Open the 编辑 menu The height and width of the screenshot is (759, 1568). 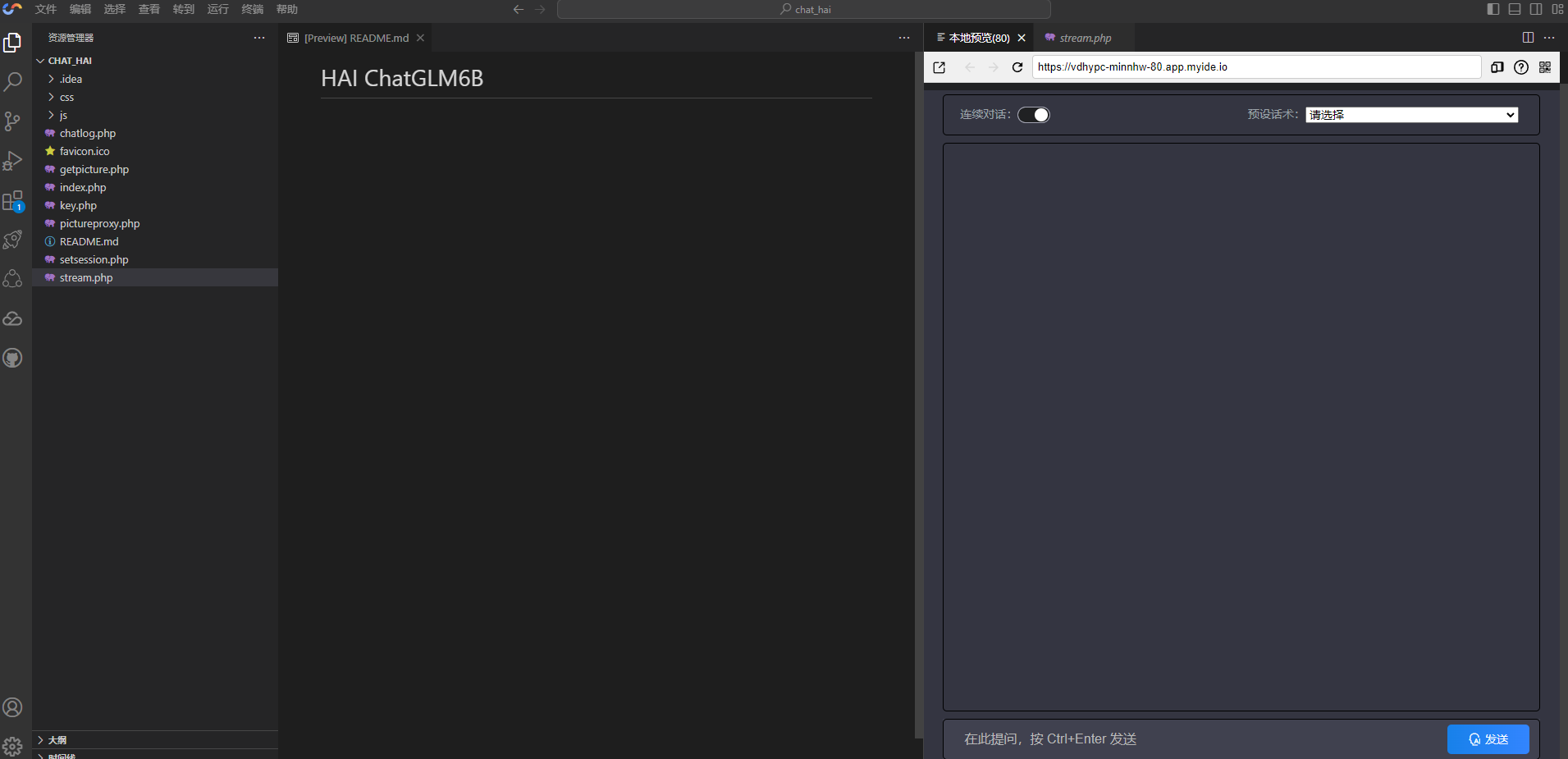(80, 9)
